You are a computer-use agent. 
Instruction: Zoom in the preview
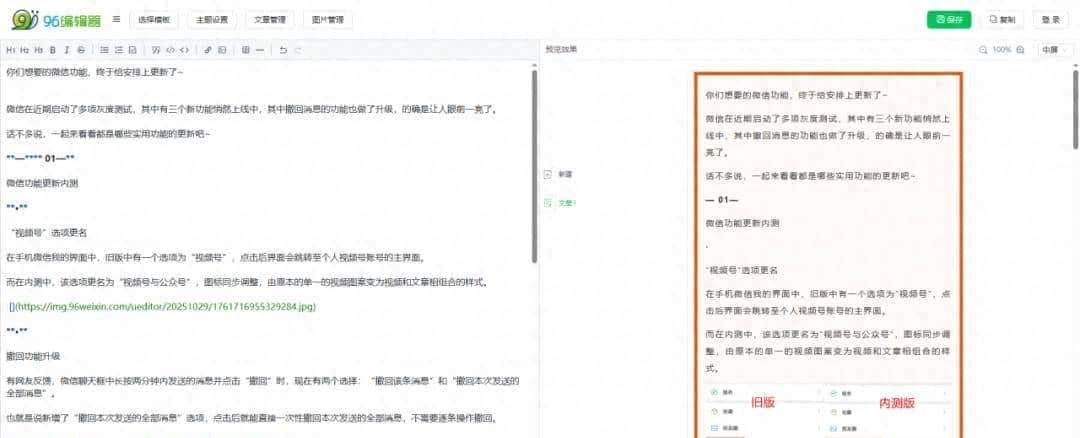coord(1020,50)
